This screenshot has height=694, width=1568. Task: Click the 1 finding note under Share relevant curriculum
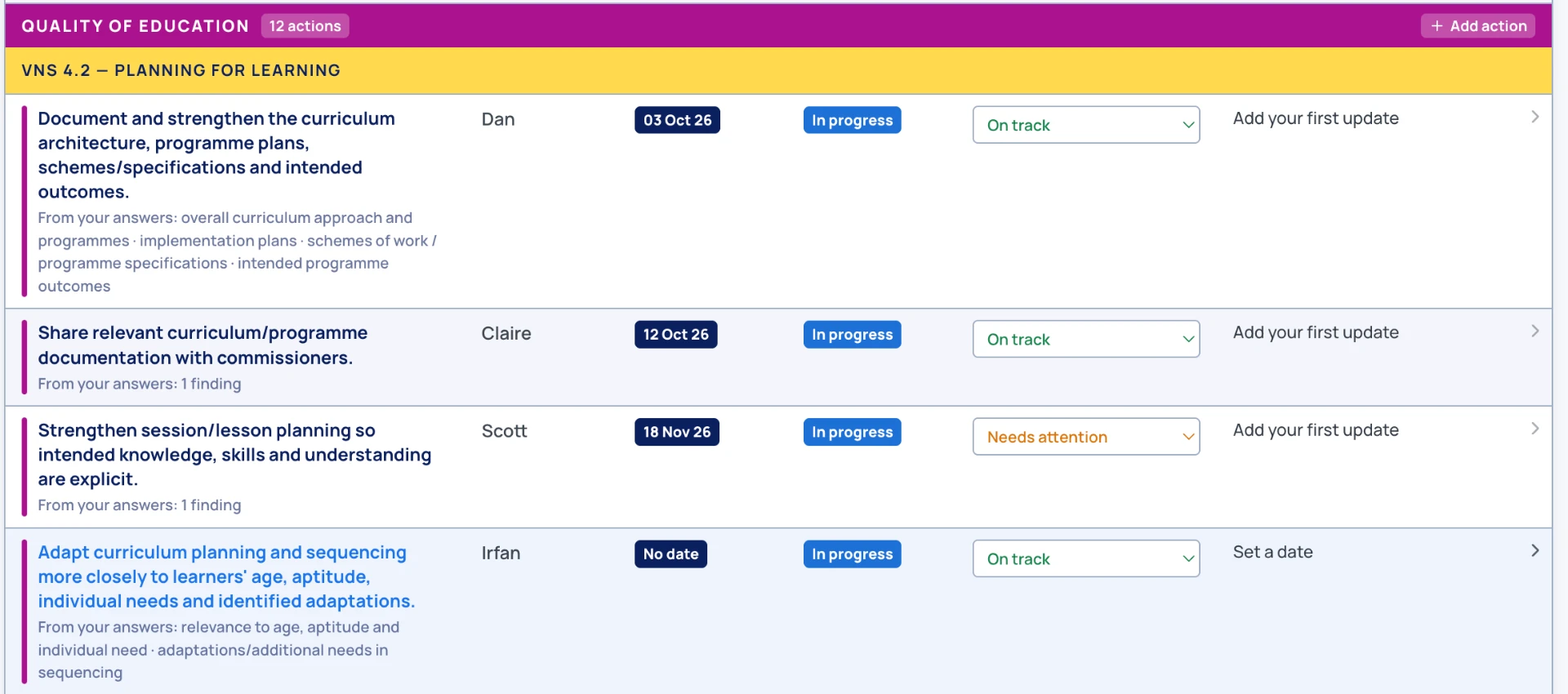pyautogui.click(x=140, y=384)
